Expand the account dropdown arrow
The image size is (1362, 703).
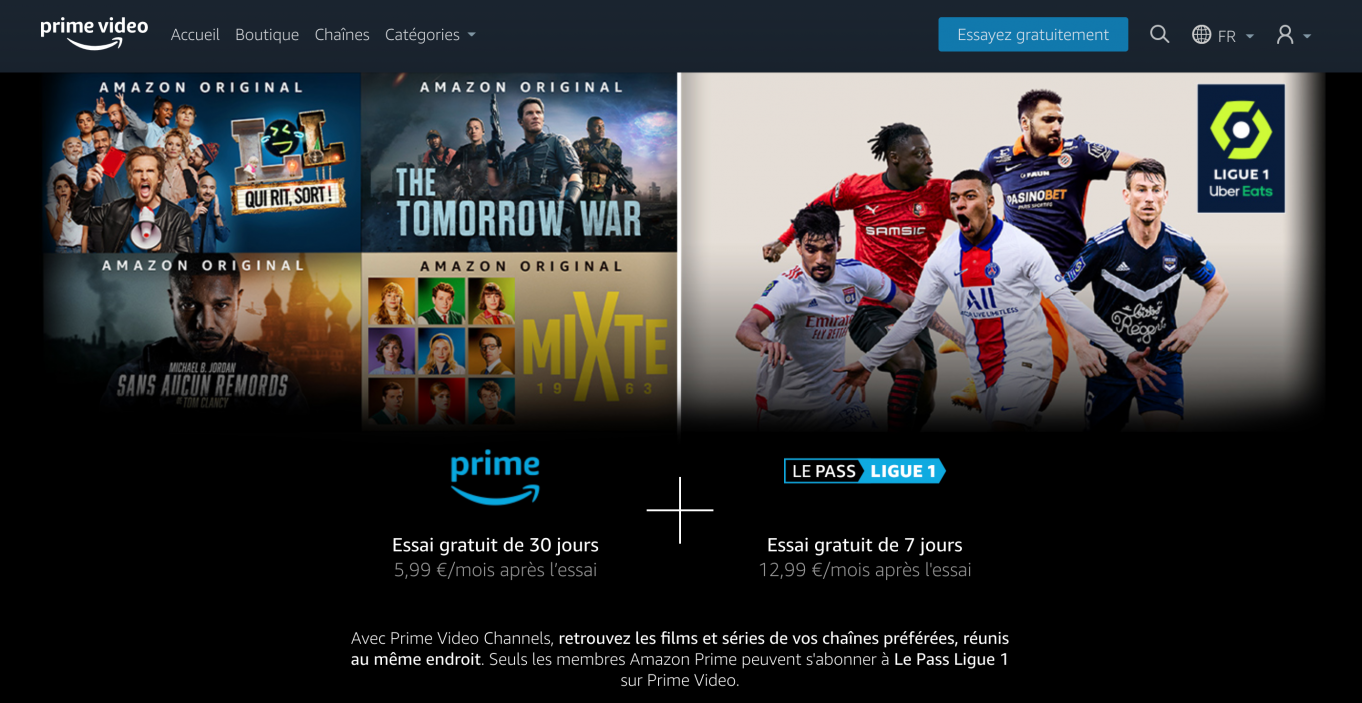1307,36
